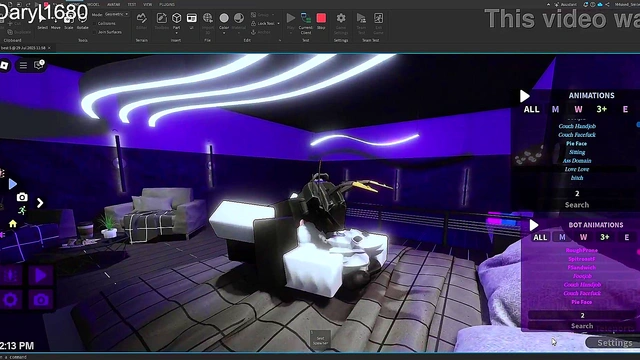Image resolution: width=640 pixels, height=360 pixels.
Task: Click the Animations value box showing 2
Action: pos(577,193)
